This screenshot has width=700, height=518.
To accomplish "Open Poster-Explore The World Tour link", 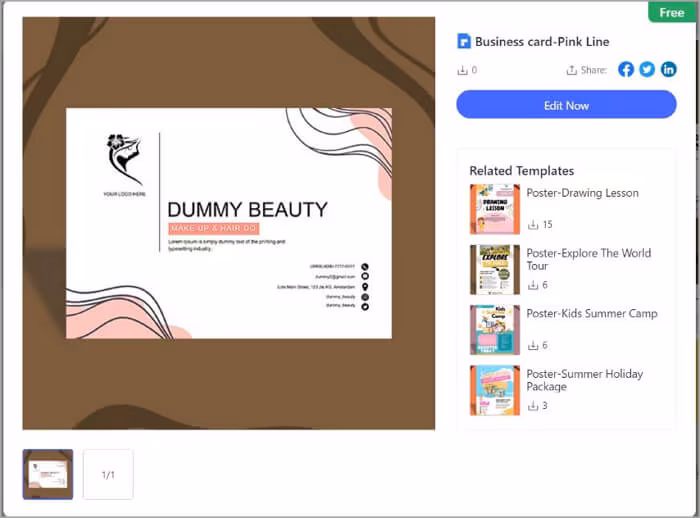I will point(588,259).
